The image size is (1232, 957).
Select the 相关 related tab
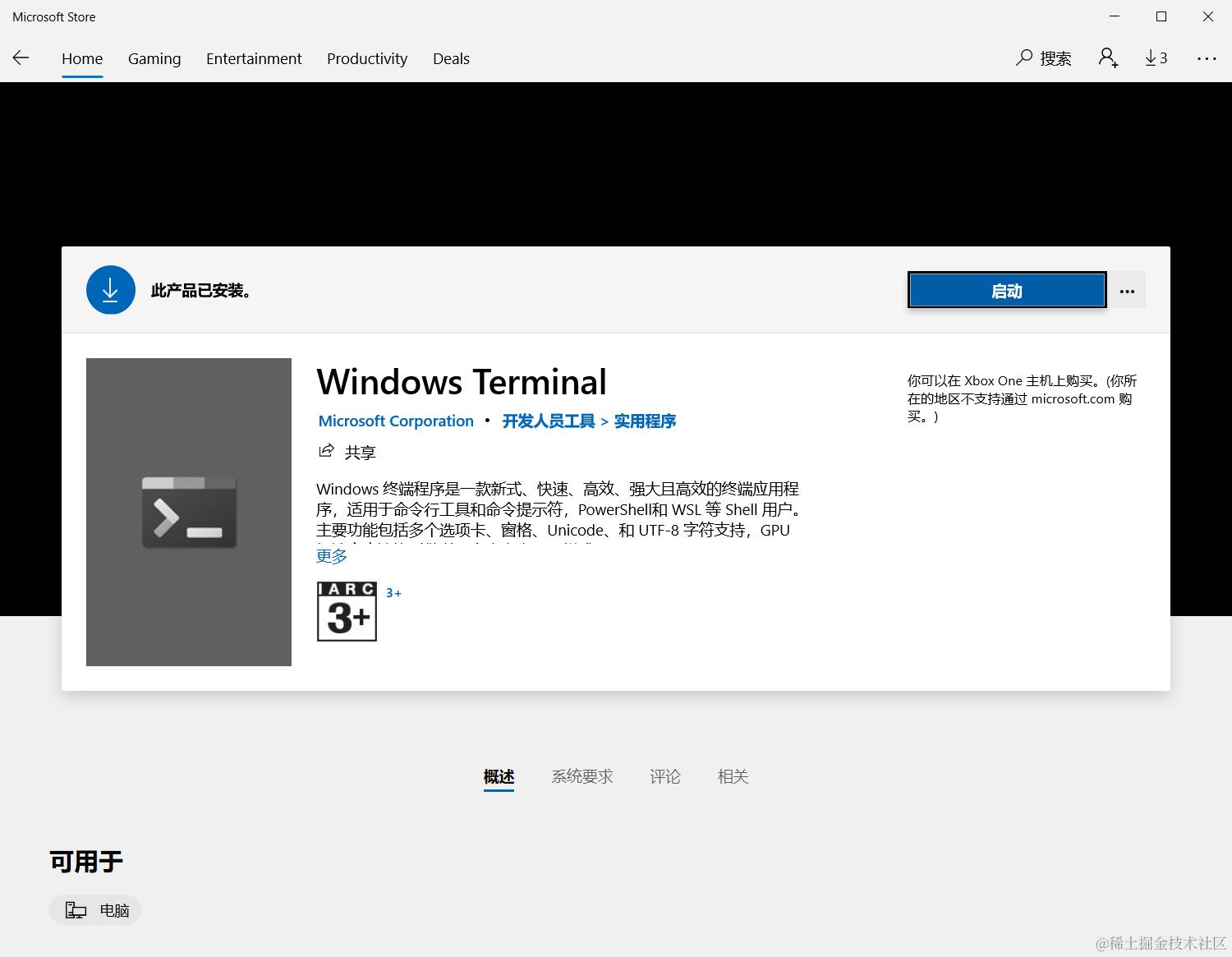coord(733,776)
